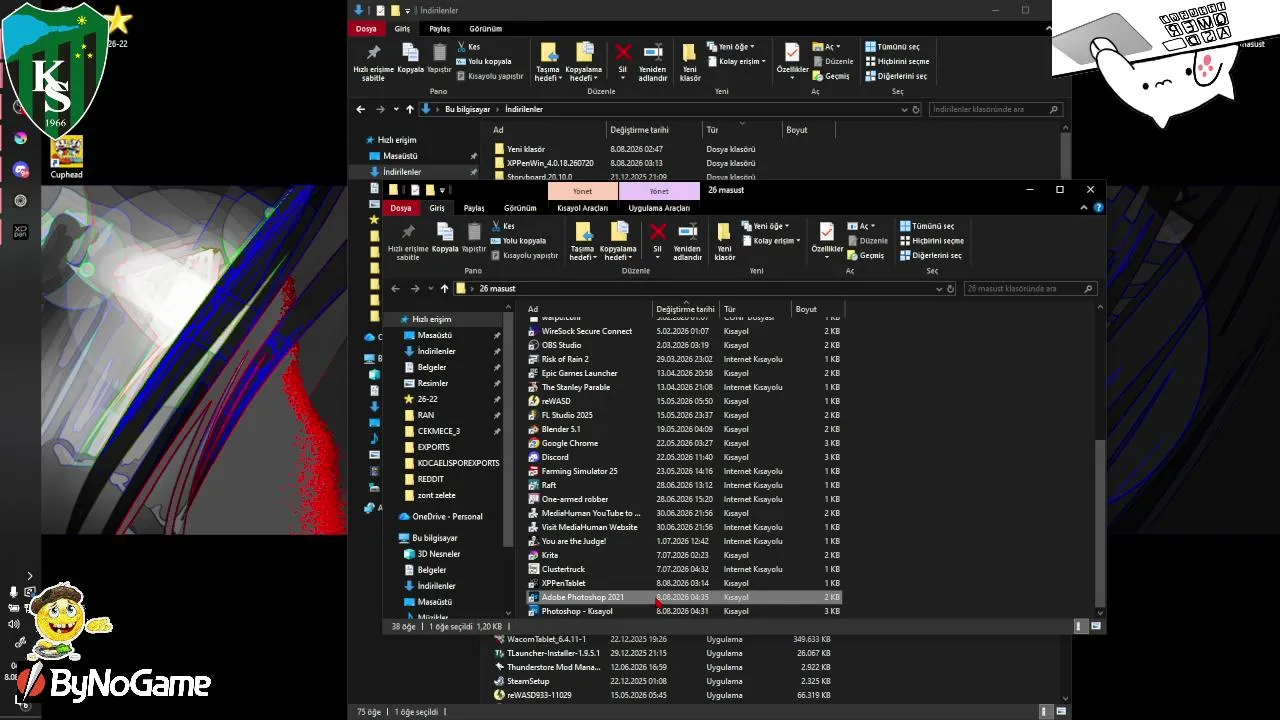Open Kısayol Araçları tab
This screenshot has height=720, width=1280.
582,208
